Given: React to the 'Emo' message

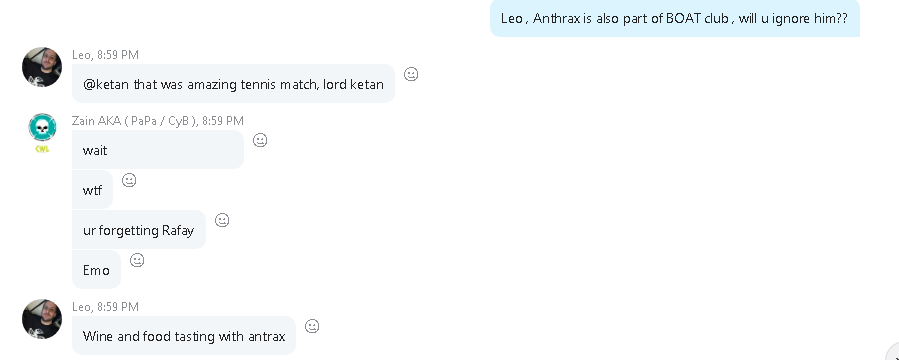Looking at the screenshot, I should click(137, 260).
